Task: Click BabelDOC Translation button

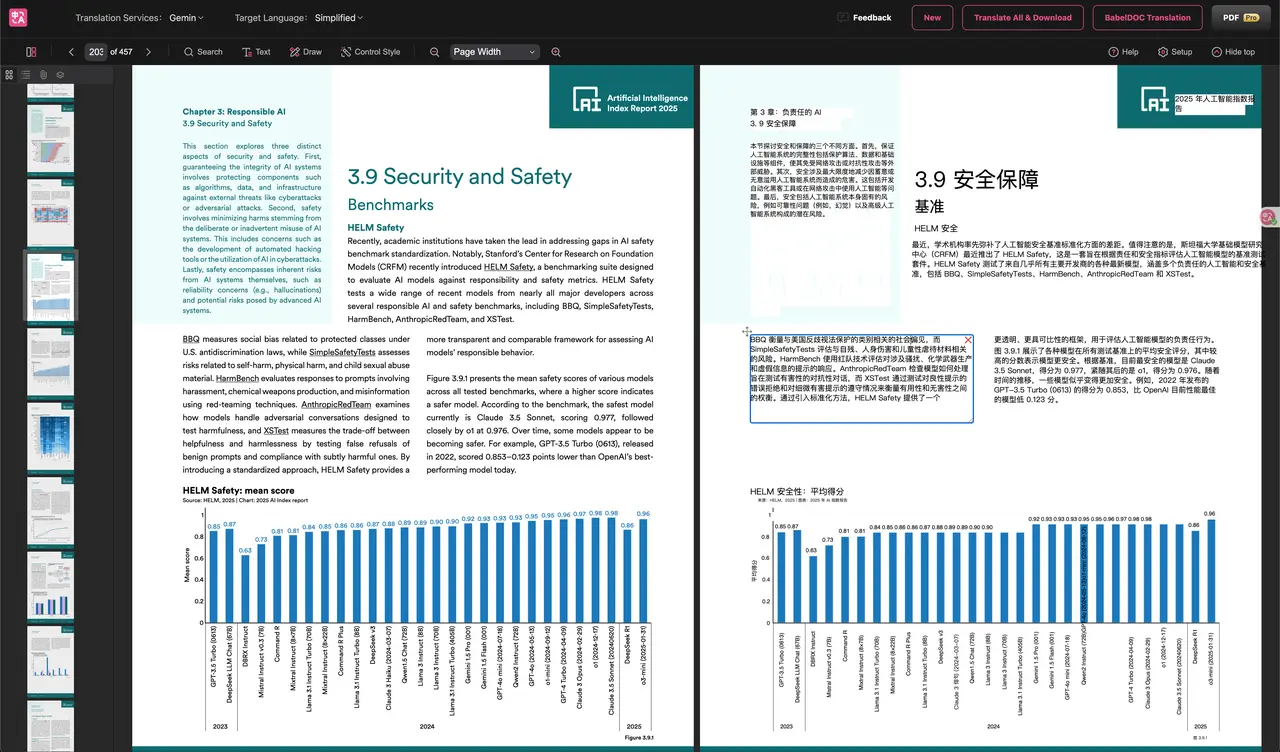Action: tap(1147, 18)
